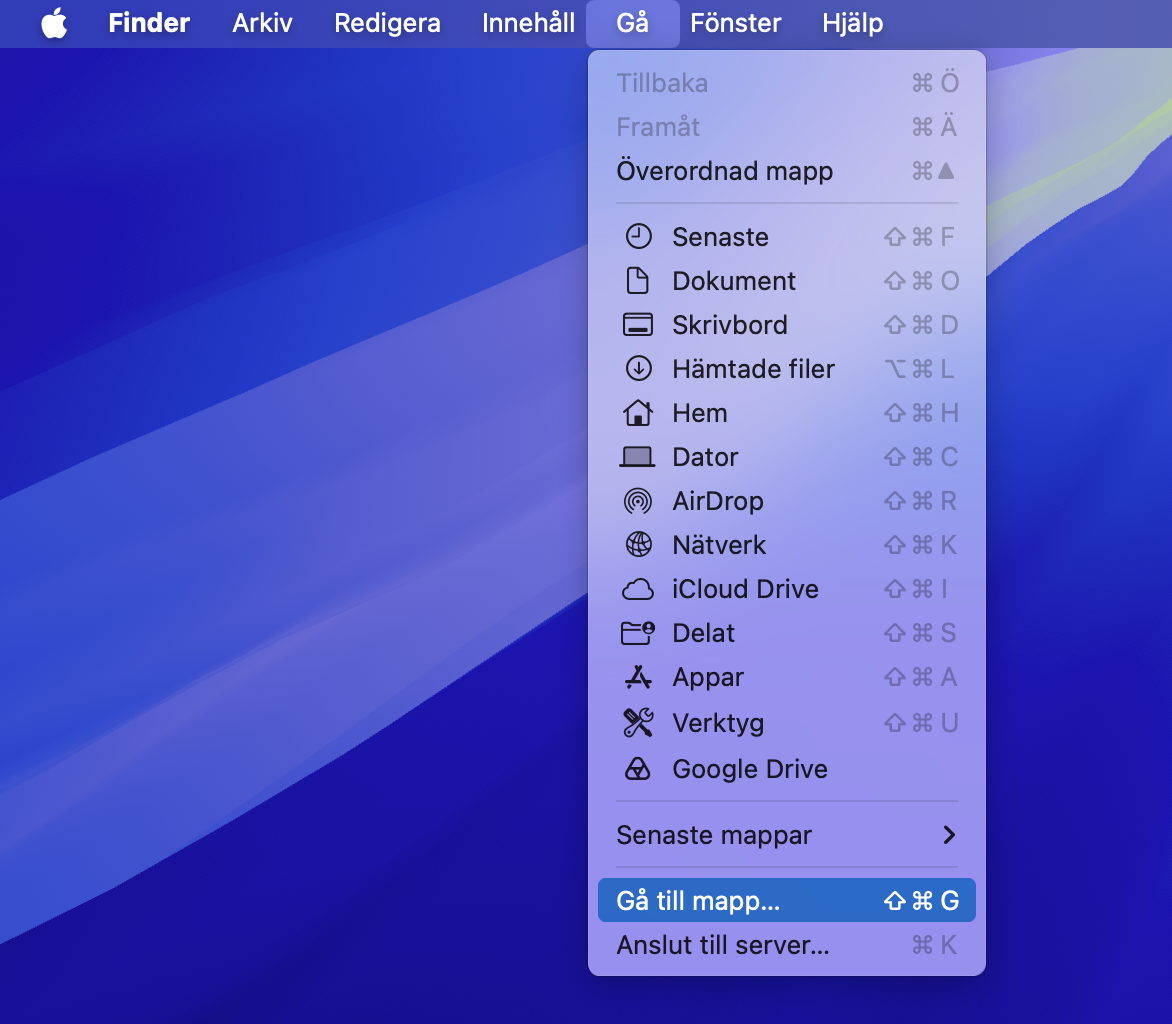Click the Delat shared folder icon
This screenshot has width=1172, height=1024.
click(x=638, y=633)
